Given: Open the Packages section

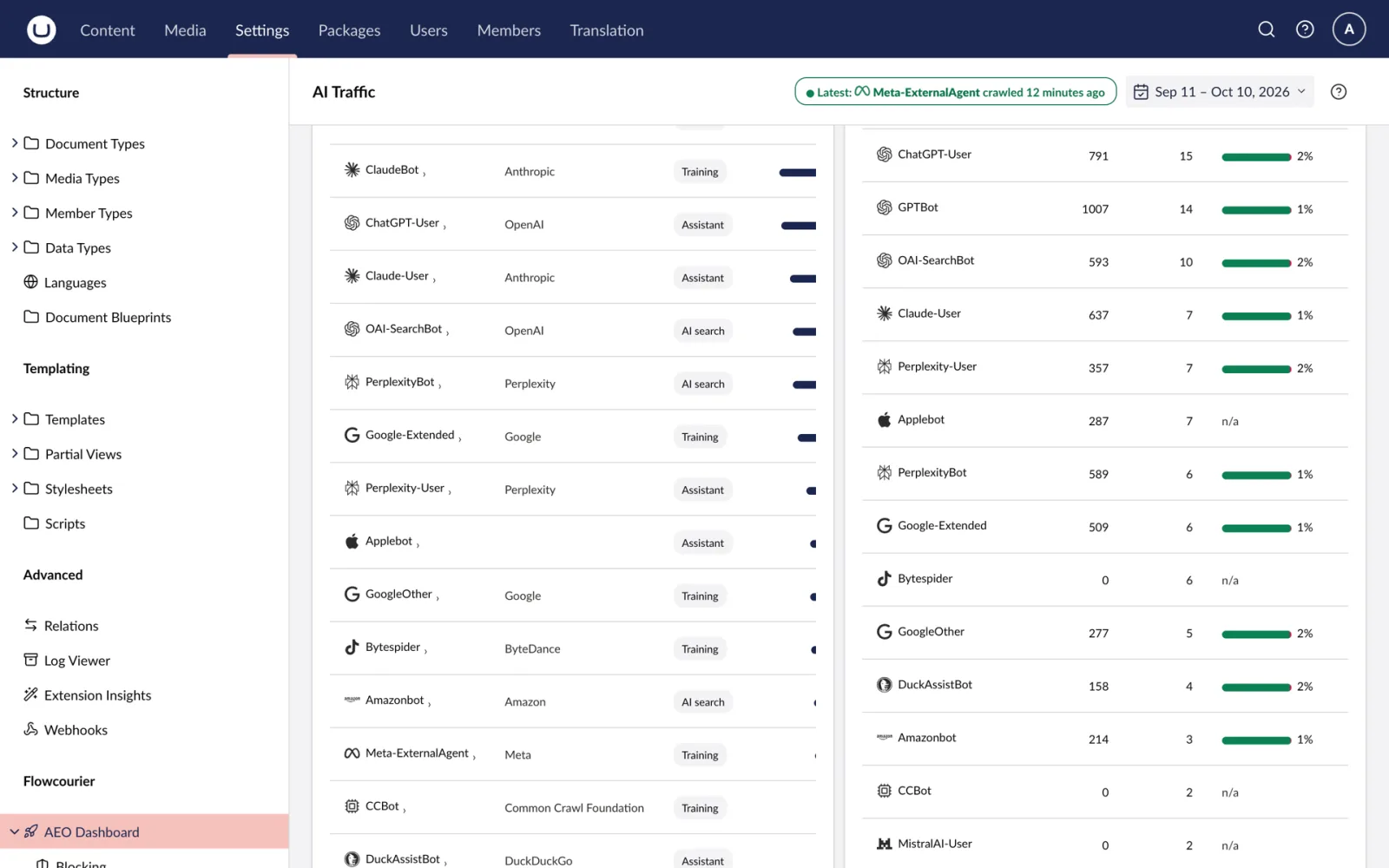Looking at the screenshot, I should click(349, 30).
